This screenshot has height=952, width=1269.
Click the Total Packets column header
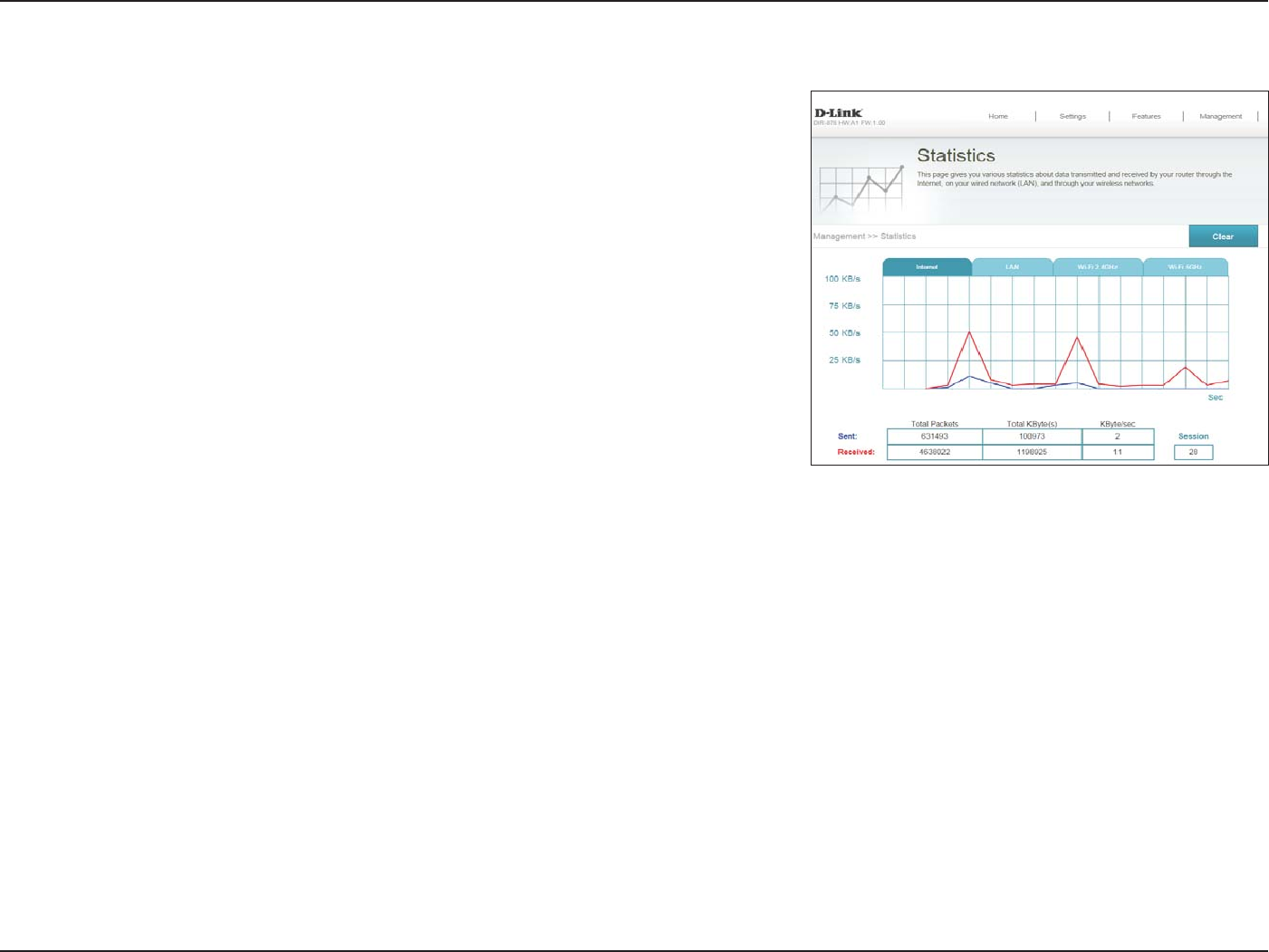tap(935, 424)
